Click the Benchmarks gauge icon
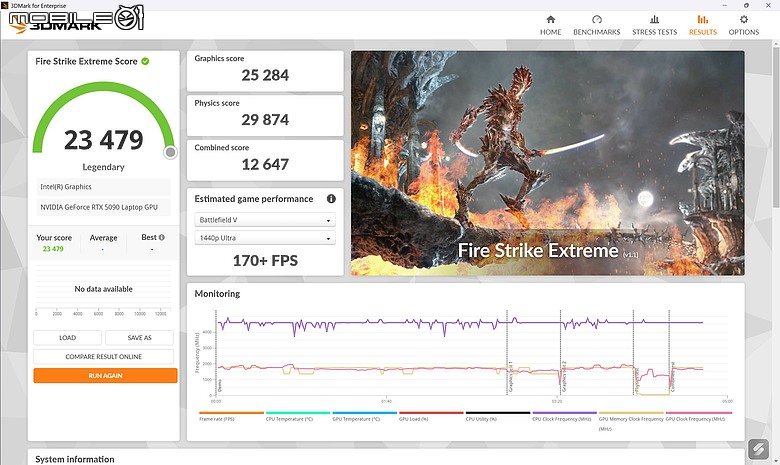 597,19
